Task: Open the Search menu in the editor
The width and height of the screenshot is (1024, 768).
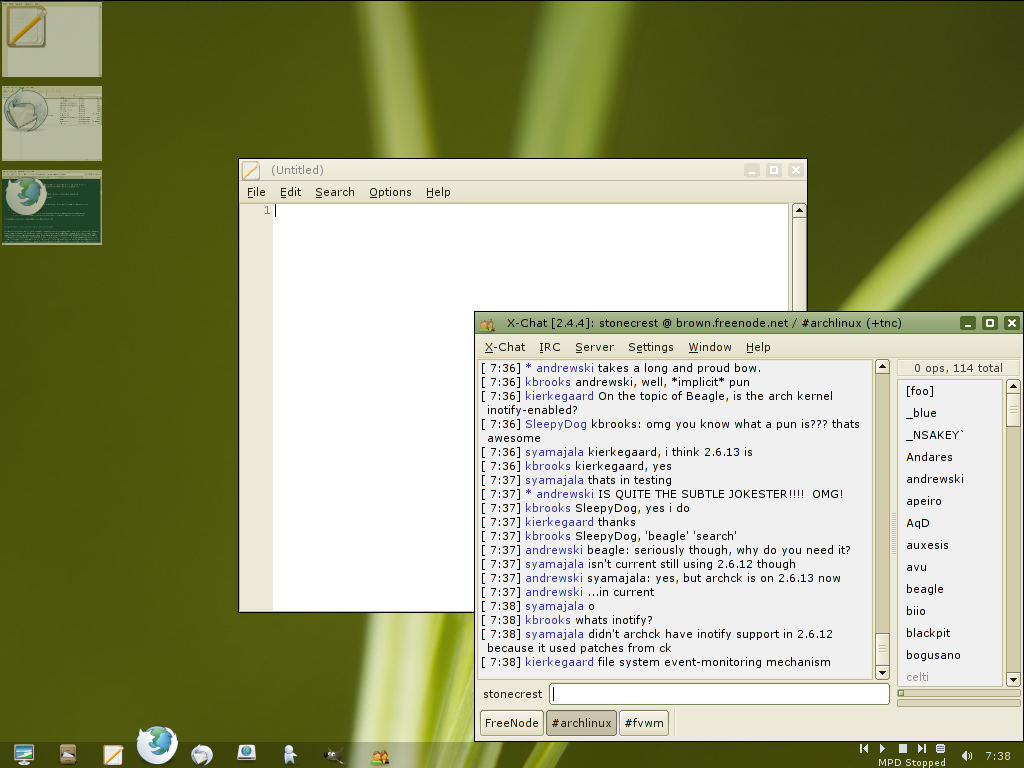Action: pos(335,192)
